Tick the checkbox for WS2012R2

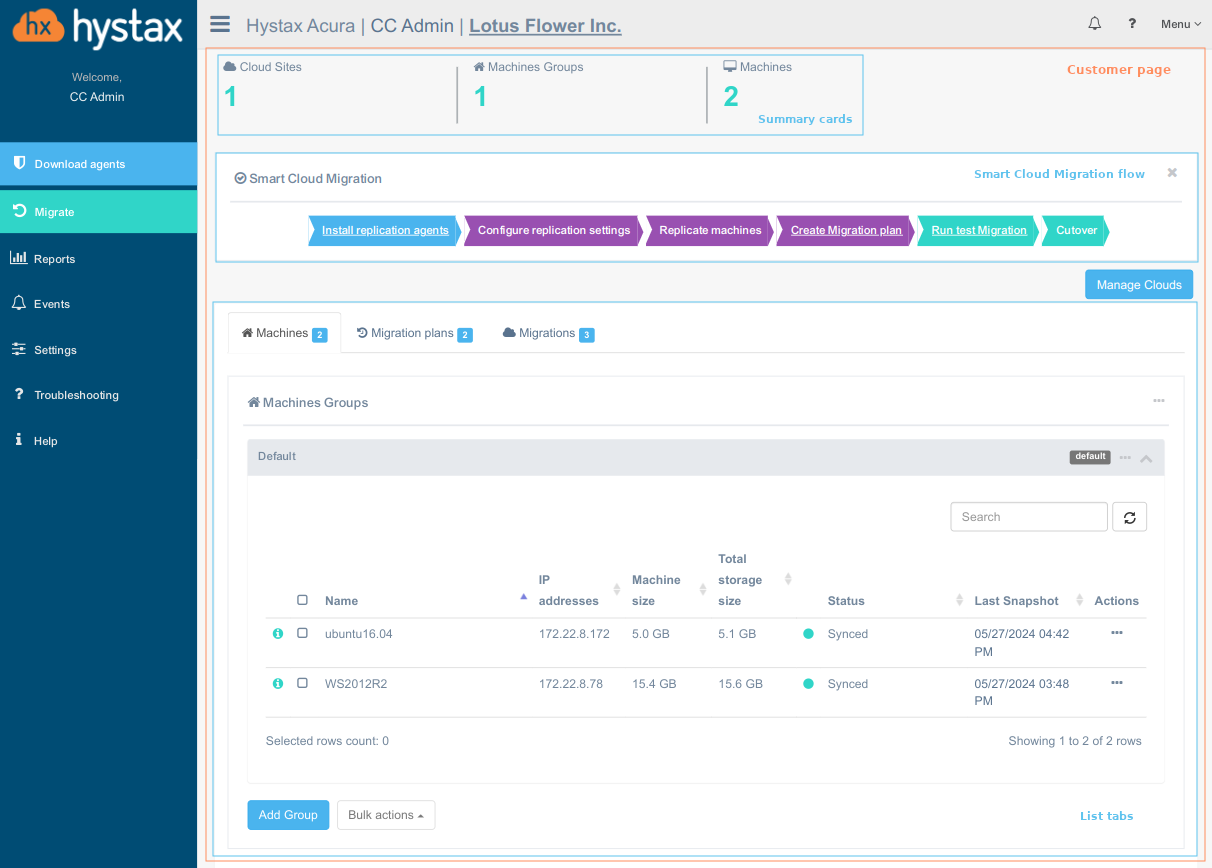pyautogui.click(x=303, y=683)
